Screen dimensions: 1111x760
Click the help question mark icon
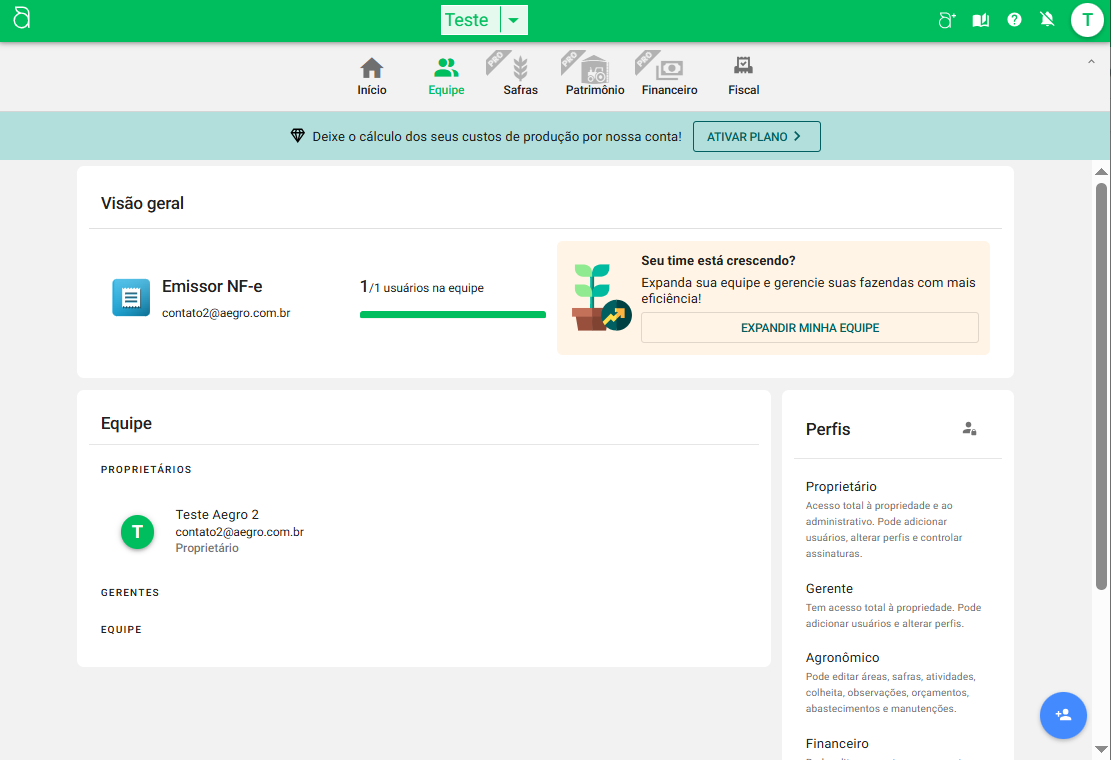(1014, 20)
